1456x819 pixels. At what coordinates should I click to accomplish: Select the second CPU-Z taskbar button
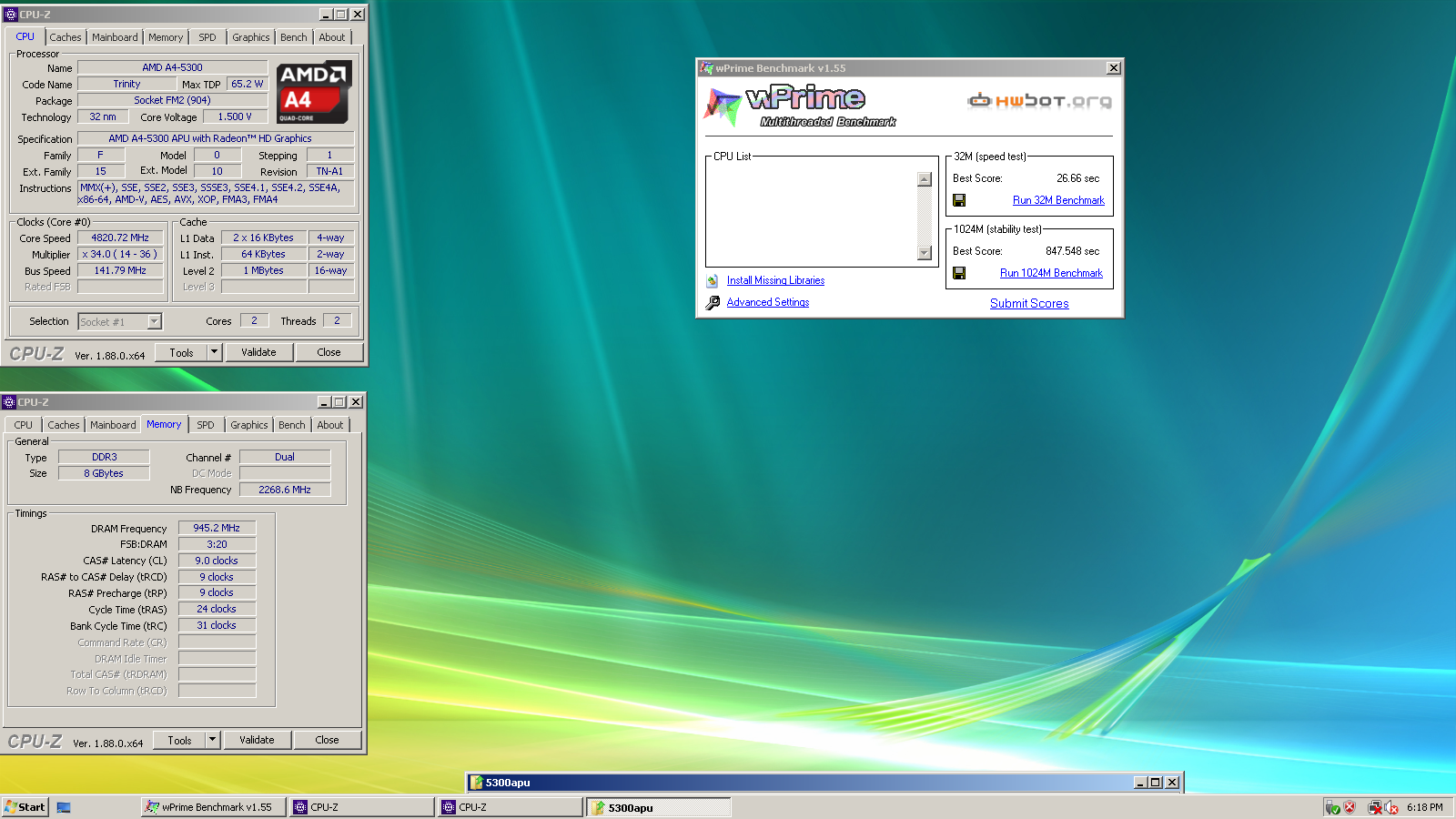(511, 807)
